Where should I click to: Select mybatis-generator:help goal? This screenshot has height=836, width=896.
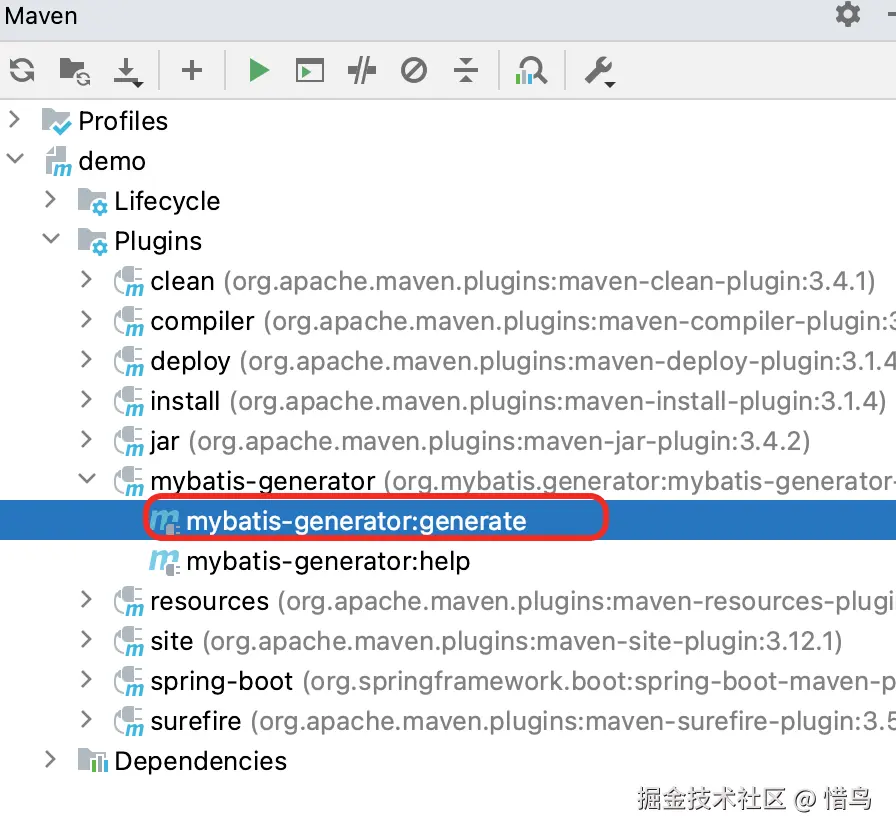328,561
